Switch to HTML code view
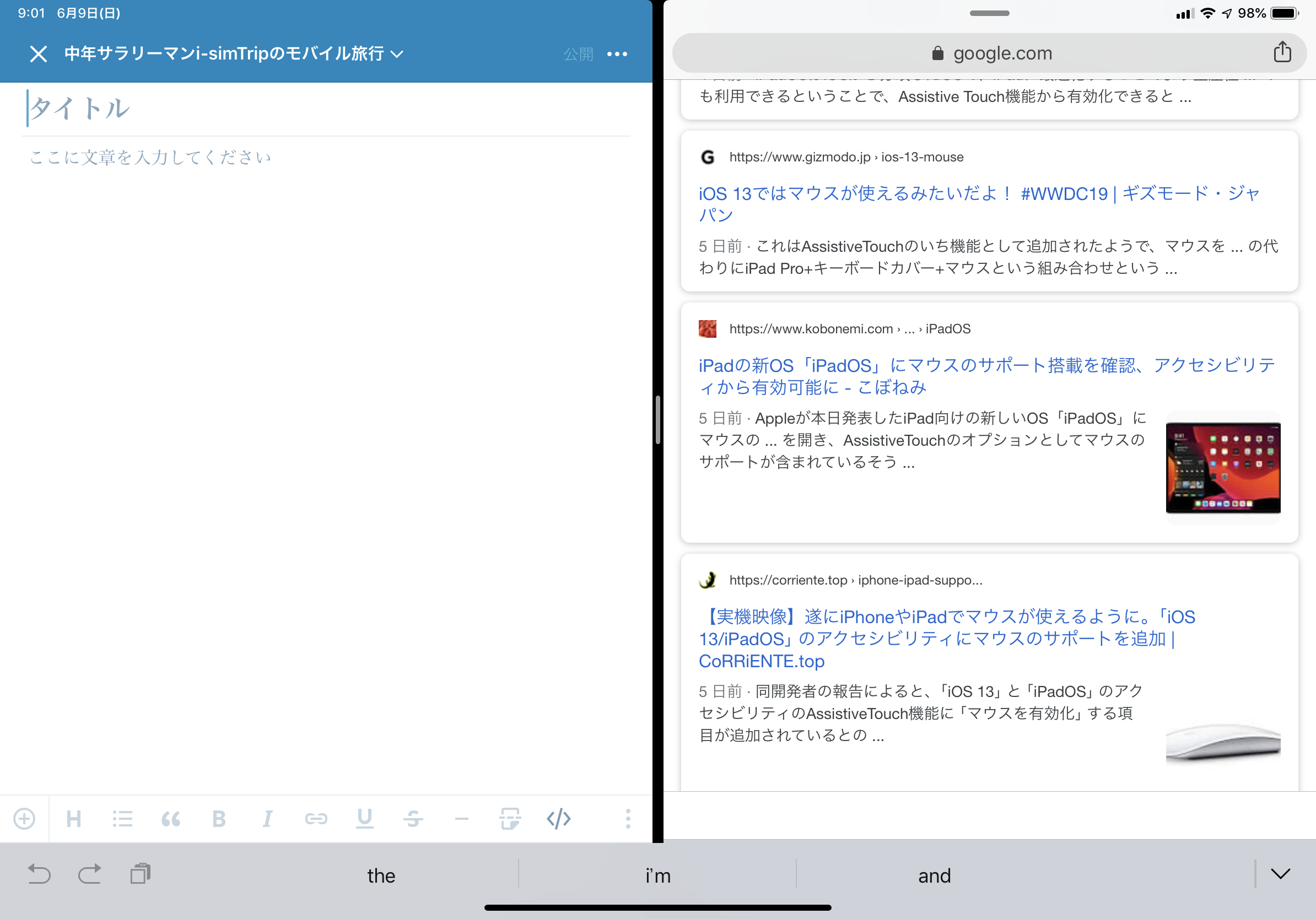 (x=558, y=819)
